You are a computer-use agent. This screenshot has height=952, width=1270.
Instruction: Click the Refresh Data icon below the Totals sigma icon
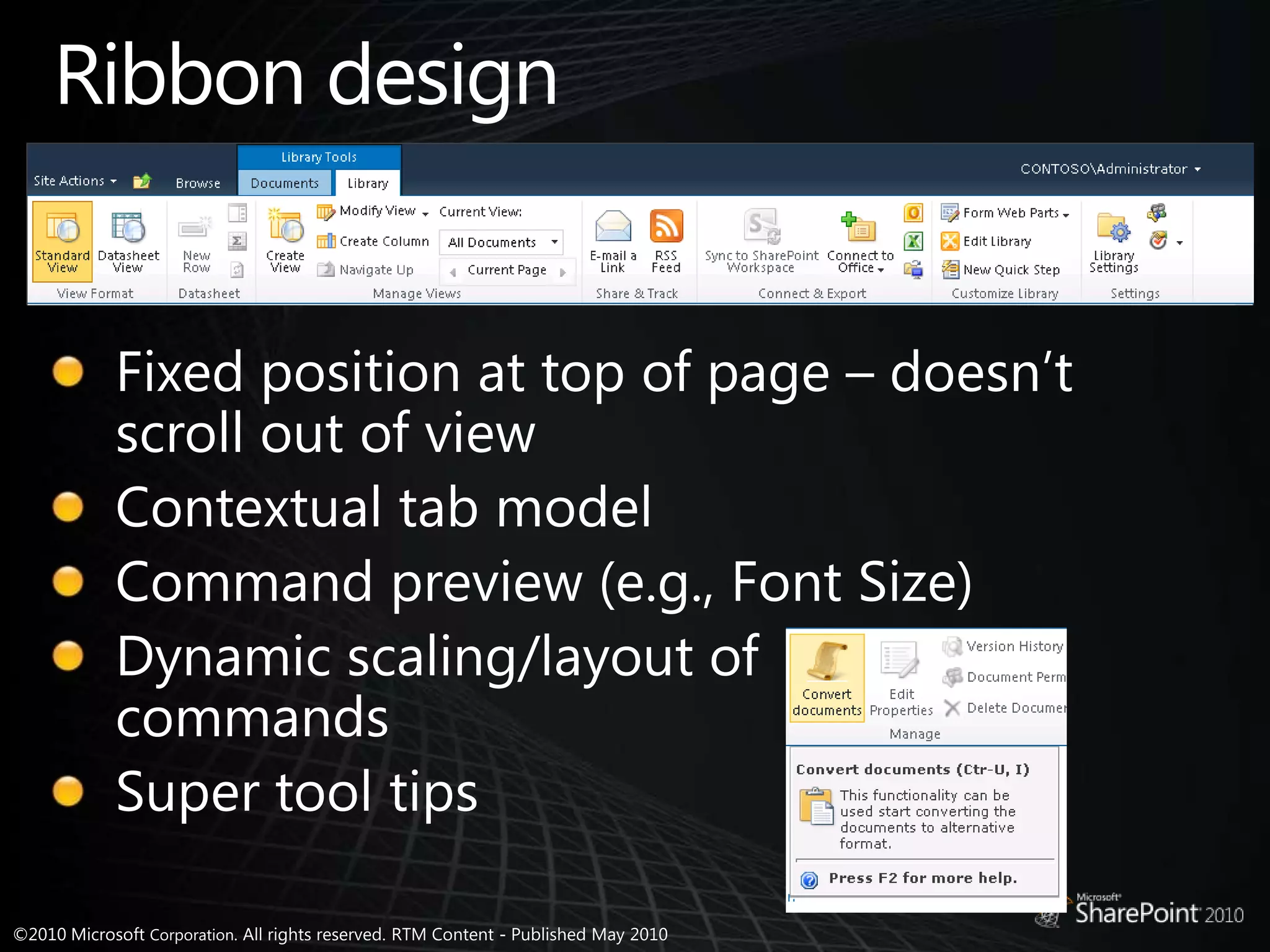point(238,270)
